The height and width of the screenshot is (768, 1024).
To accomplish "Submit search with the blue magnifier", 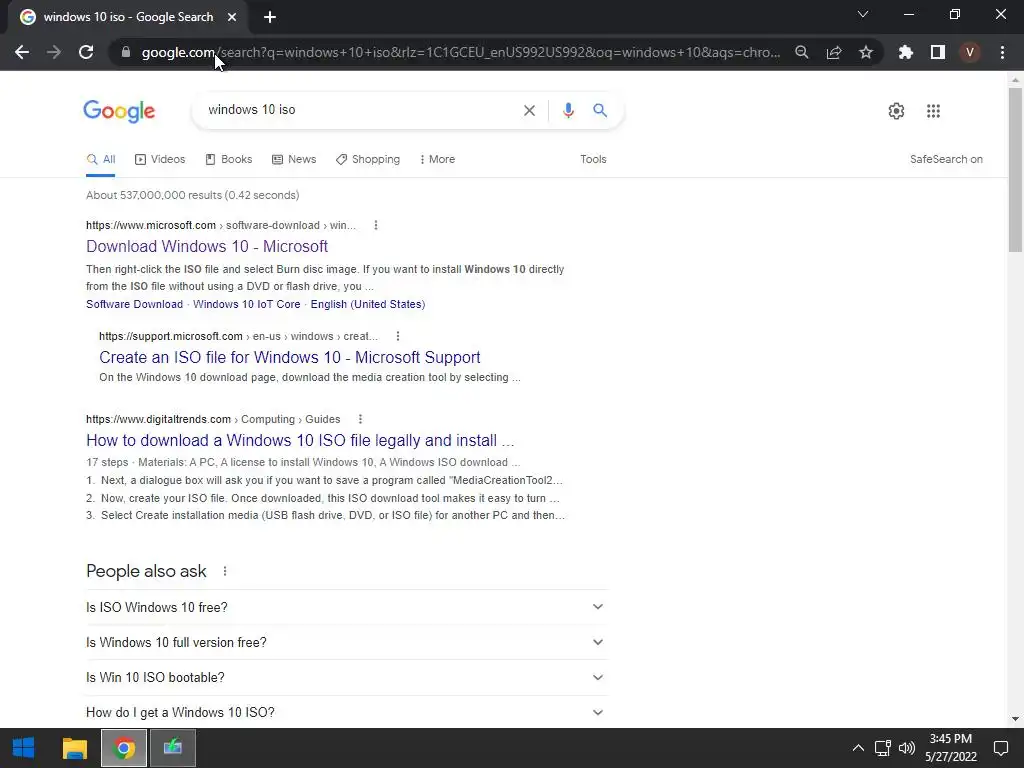I will point(600,110).
